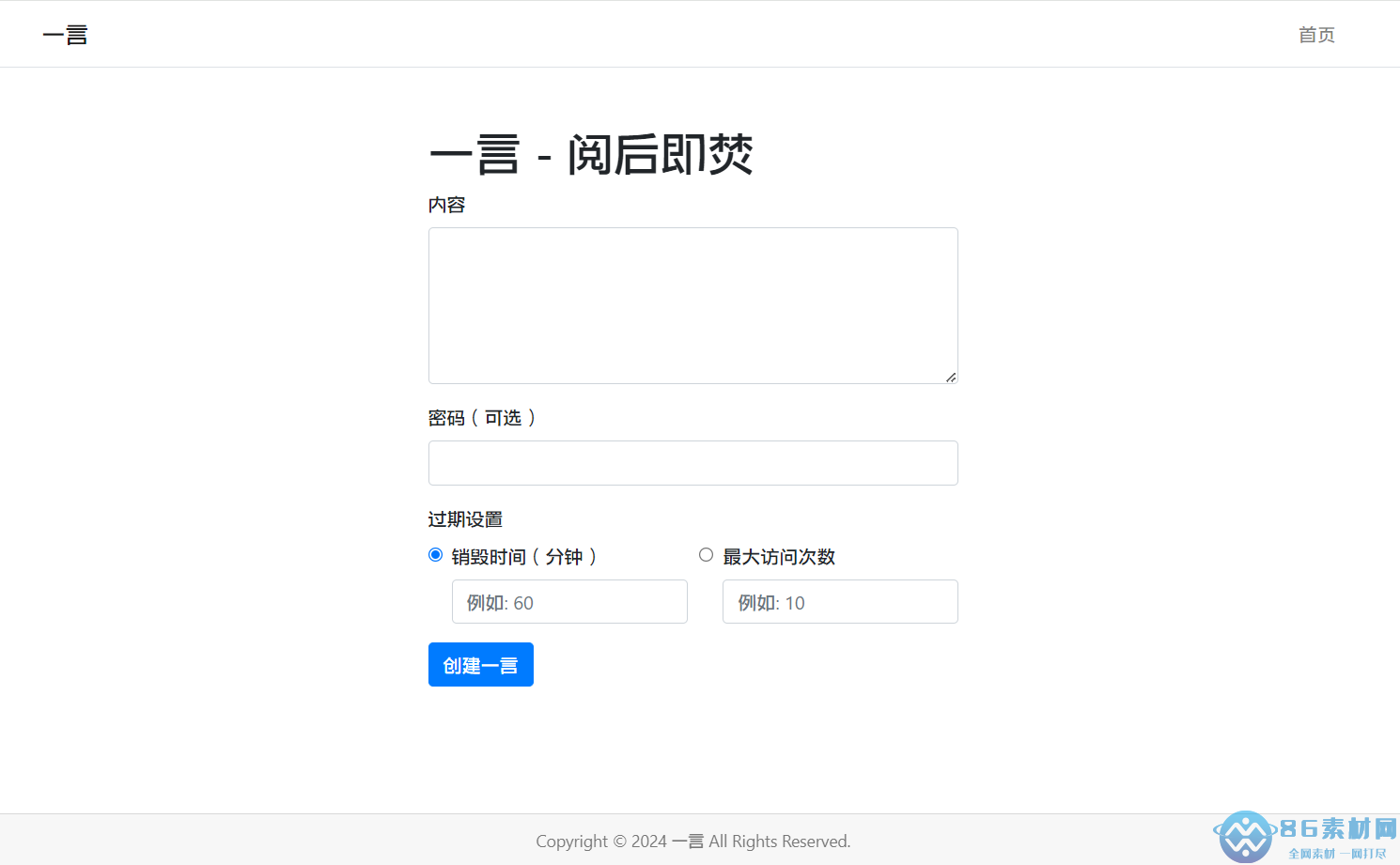The height and width of the screenshot is (865, 1400).
Task: Focus the 内容 content textarea
Action: (692, 305)
